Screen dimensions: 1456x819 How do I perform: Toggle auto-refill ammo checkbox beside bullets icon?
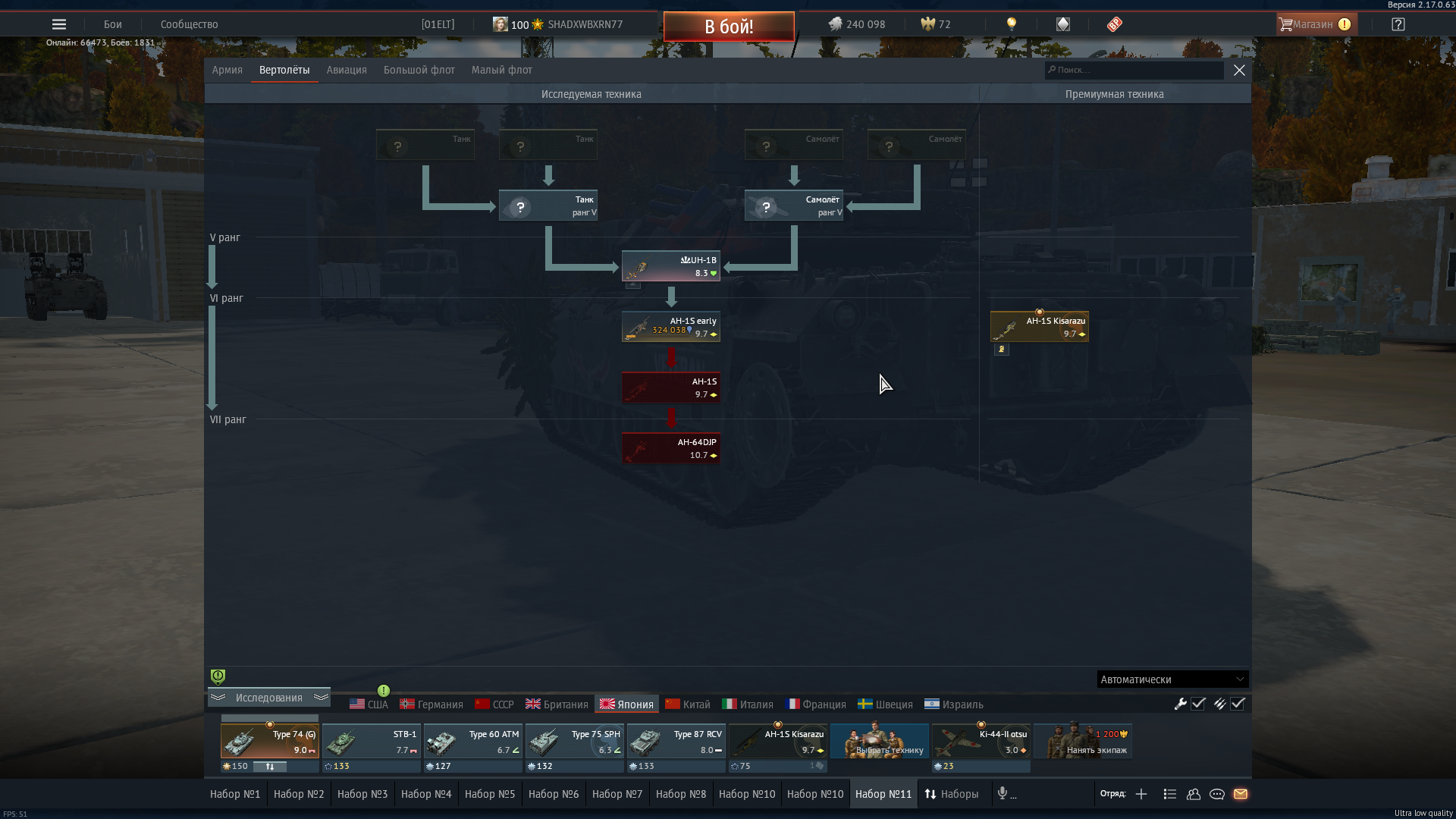(x=1238, y=704)
